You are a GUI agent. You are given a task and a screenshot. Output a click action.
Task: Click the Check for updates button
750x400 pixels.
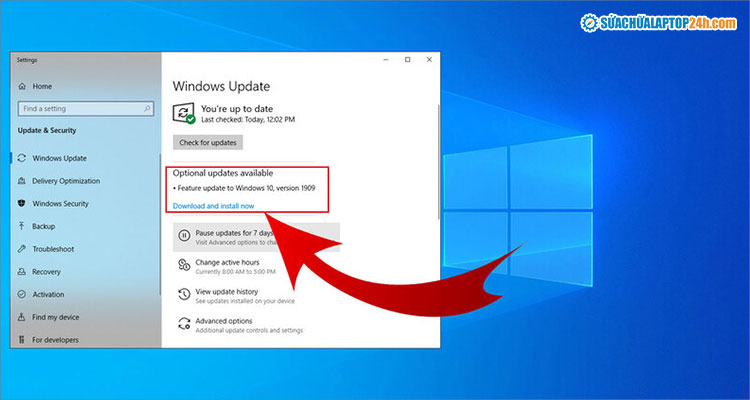point(208,143)
